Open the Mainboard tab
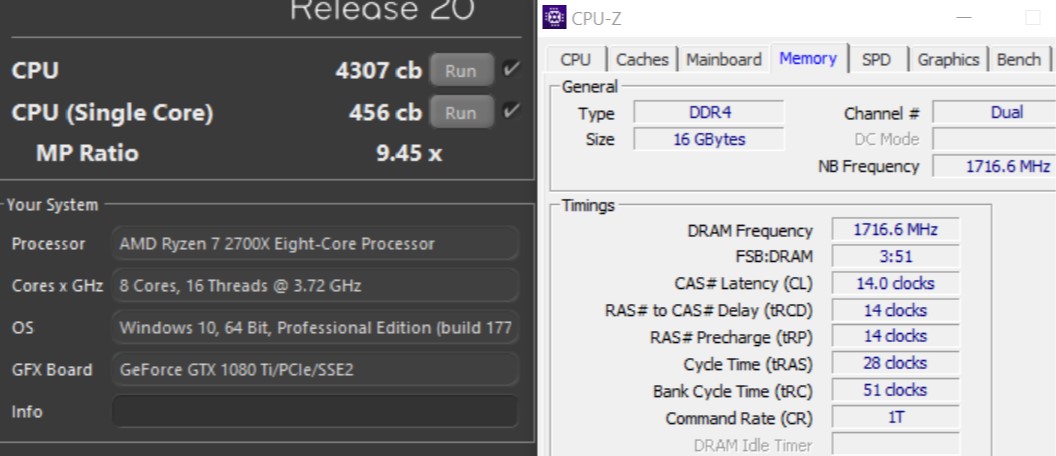The width and height of the screenshot is (1056, 456). point(723,60)
